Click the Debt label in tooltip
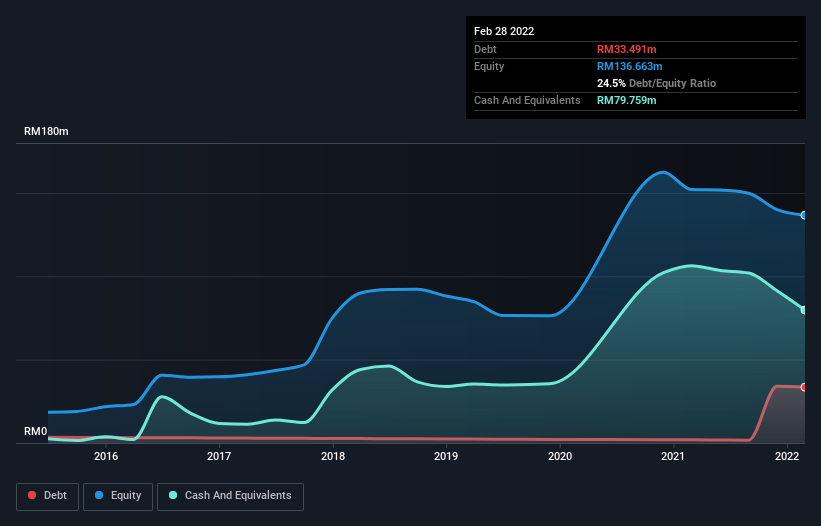Image resolution: width=821 pixels, height=526 pixels. point(485,49)
